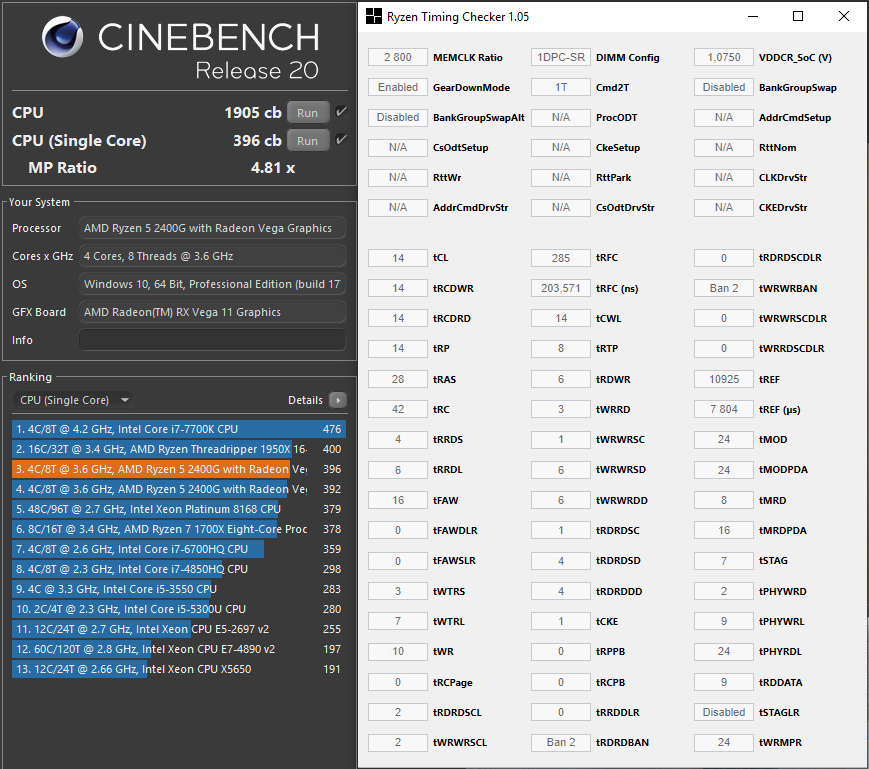Click the Cinebench logo sphere icon

pos(62,37)
